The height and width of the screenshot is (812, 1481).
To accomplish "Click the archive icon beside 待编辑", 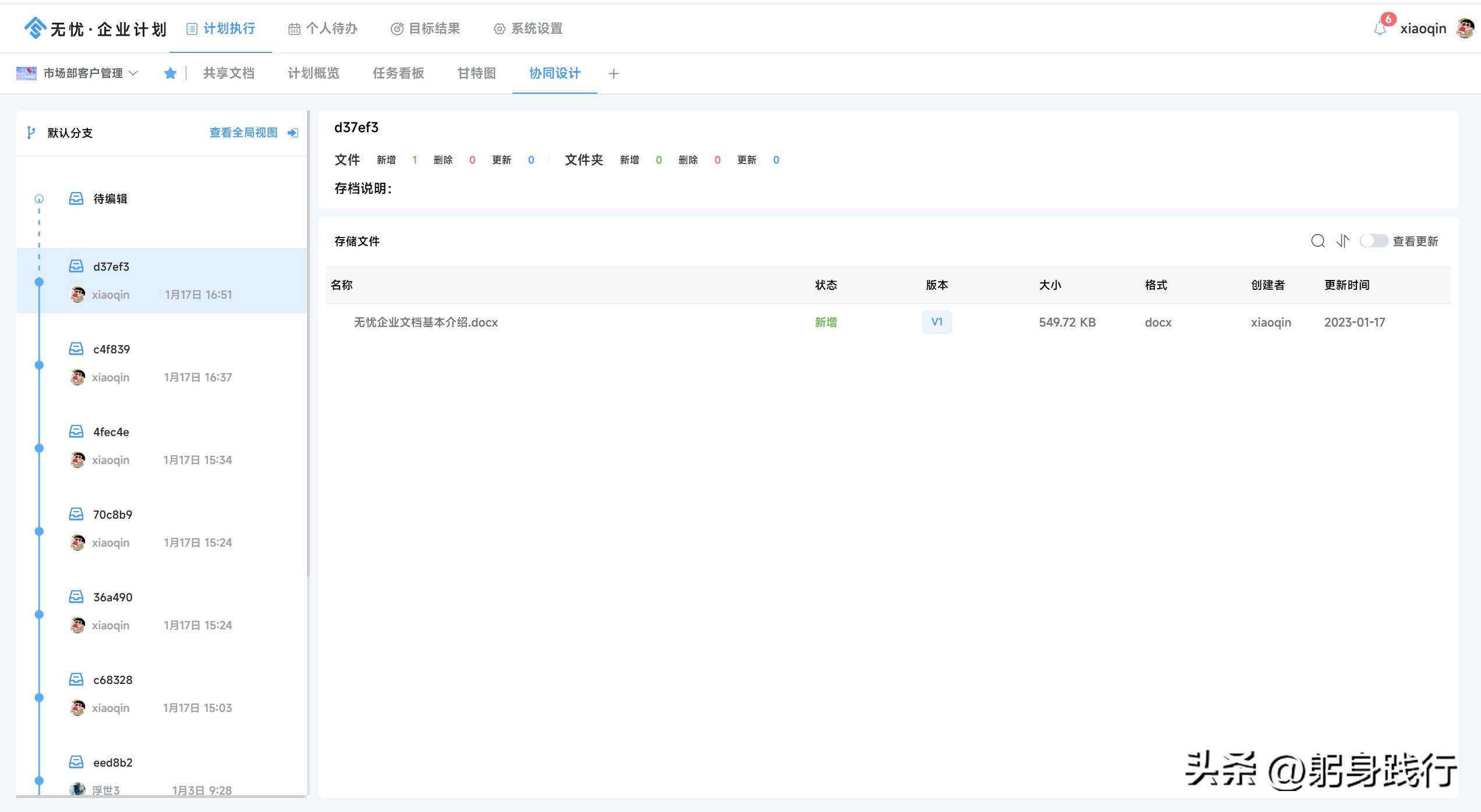I will click(x=76, y=198).
